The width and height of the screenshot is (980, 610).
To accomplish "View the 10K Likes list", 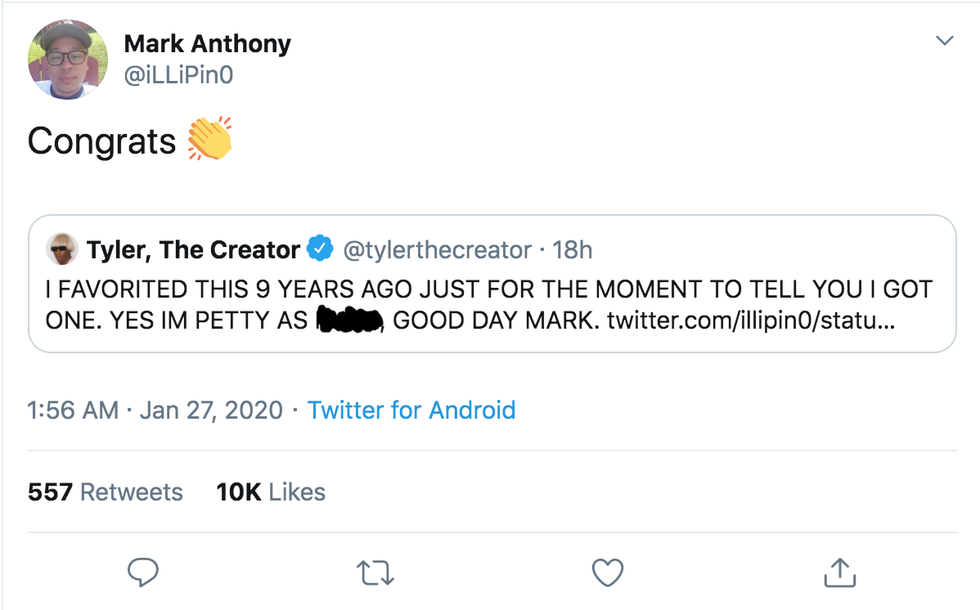I will [x=270, y=492].
